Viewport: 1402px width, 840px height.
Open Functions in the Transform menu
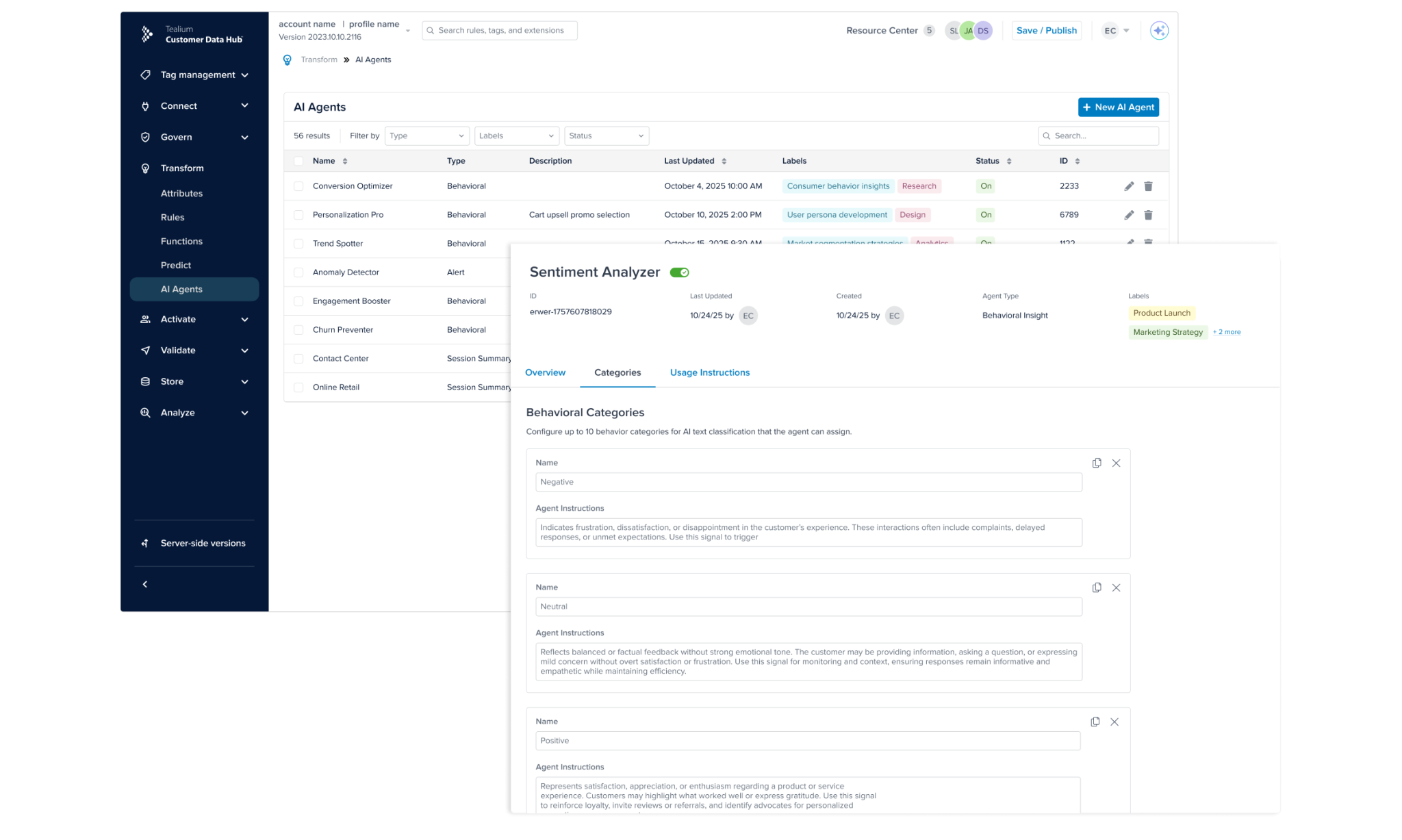[181, 242]
